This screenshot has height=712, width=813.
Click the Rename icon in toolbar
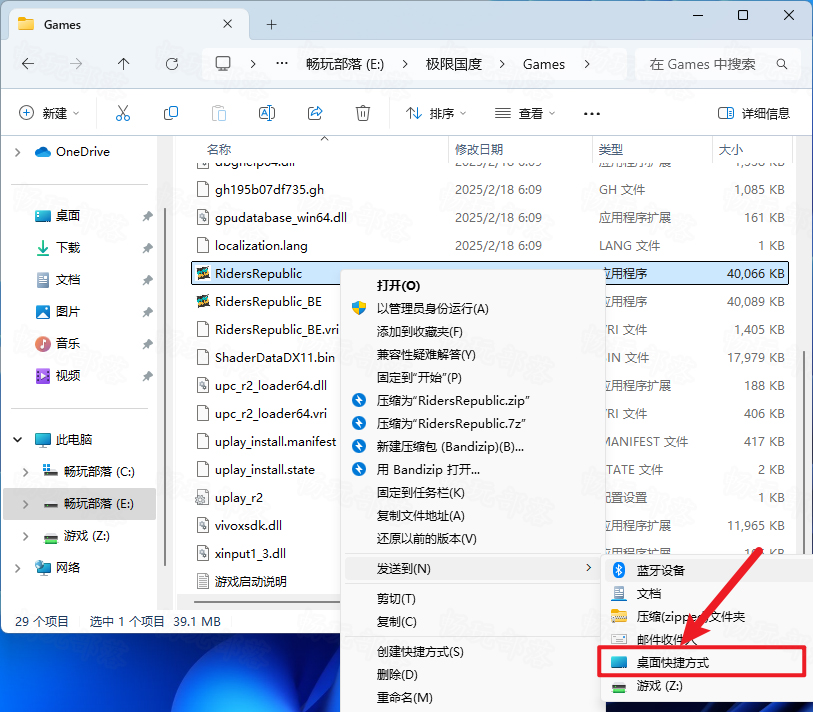(x=267, y=113)
